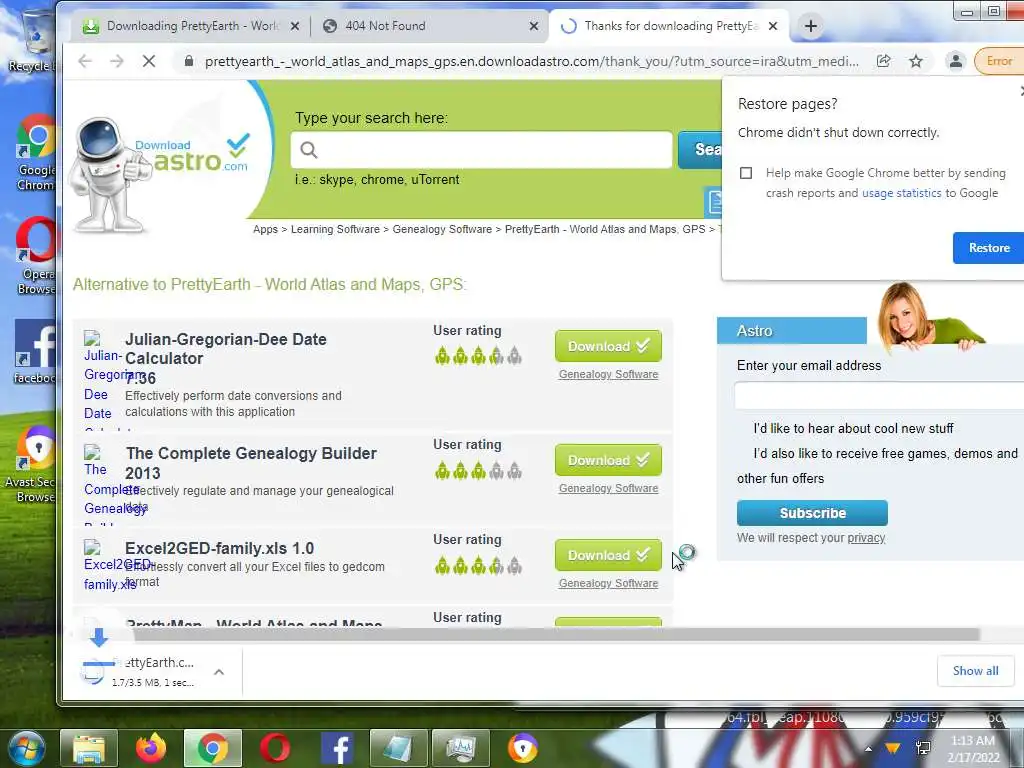Open Genealogy Software link under Excel2GED
This screenshot has width=1024, height=768.
608,583
